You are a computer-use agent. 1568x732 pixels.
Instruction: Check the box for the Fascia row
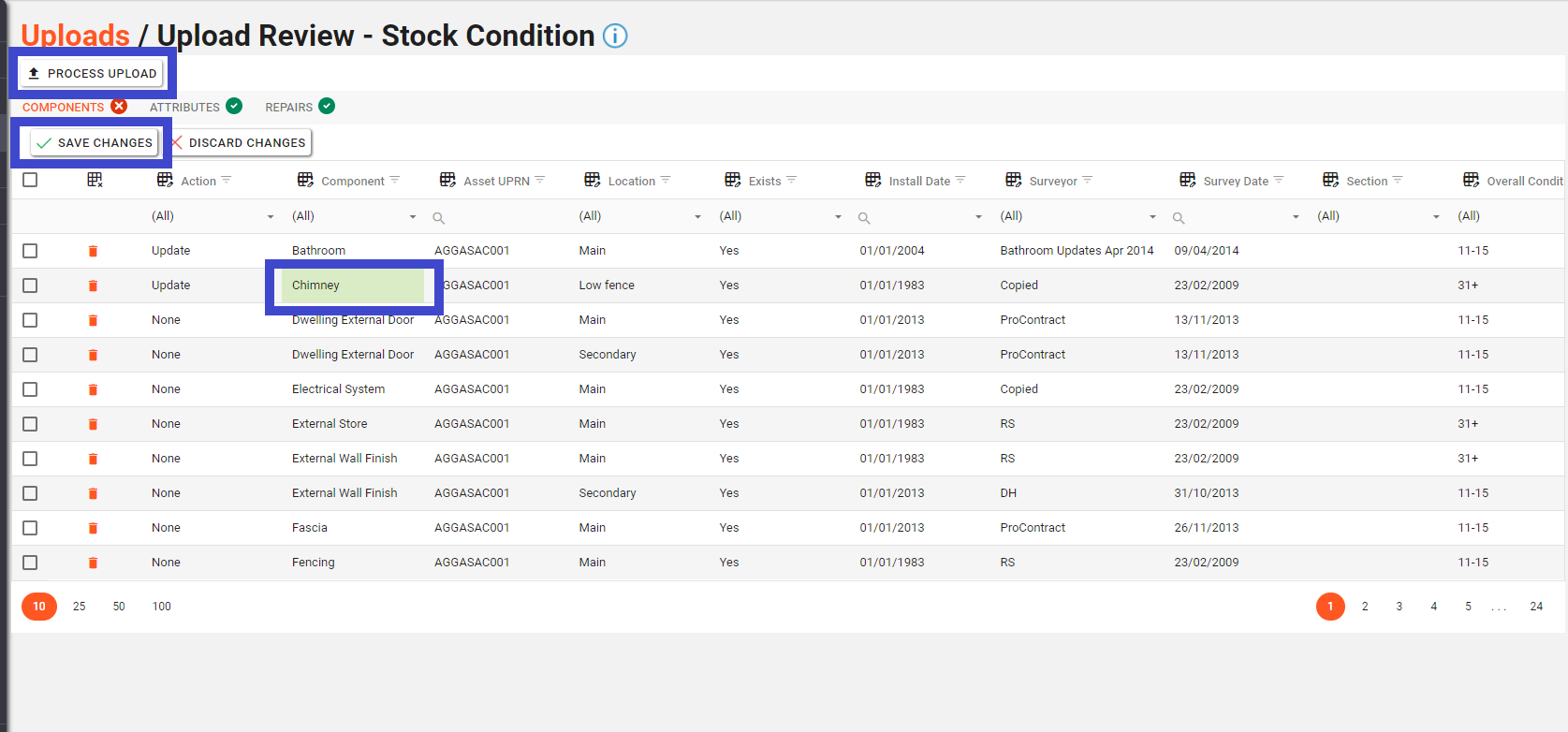[30, 528]
